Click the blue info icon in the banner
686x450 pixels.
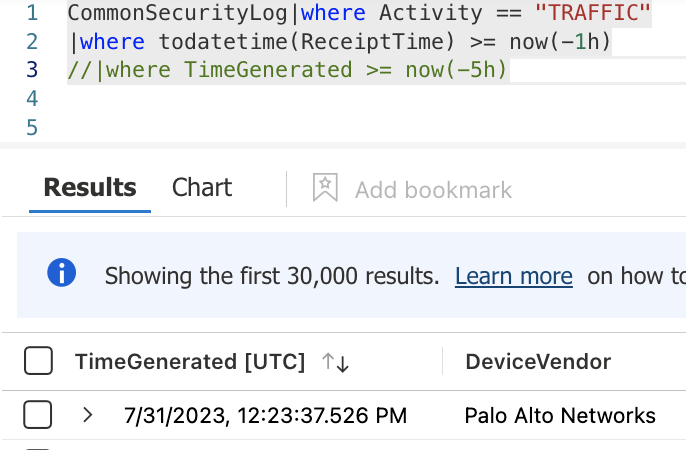[62, 273]
